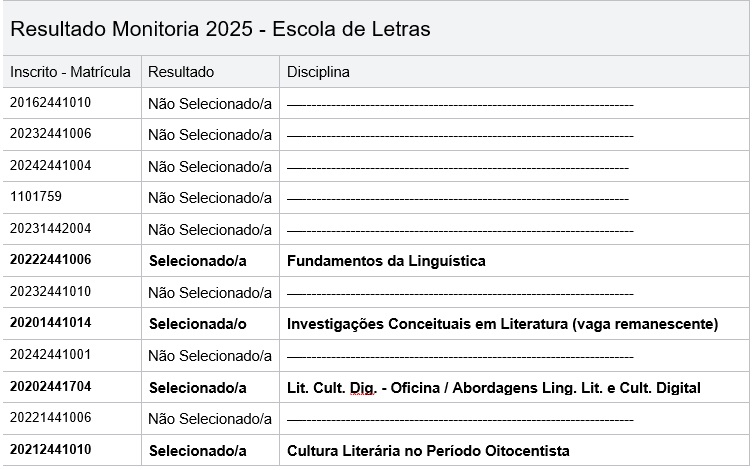Click the "Disciplina" column header
752x470 pixels.
pos(318,72)
